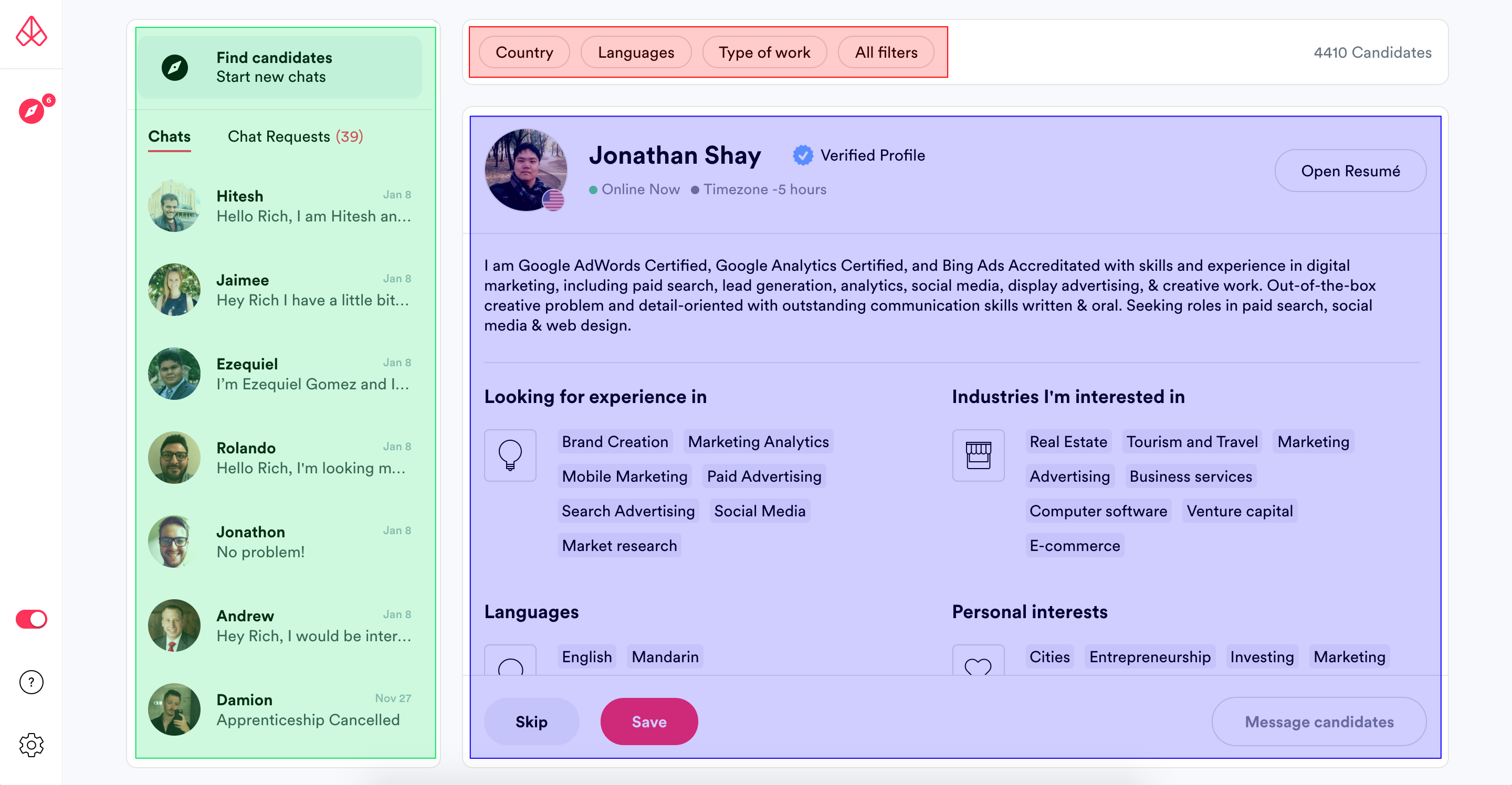Open the Languages filter dropdown
The width and height of the screenshot is (1512, 785).
pos(636,52)
